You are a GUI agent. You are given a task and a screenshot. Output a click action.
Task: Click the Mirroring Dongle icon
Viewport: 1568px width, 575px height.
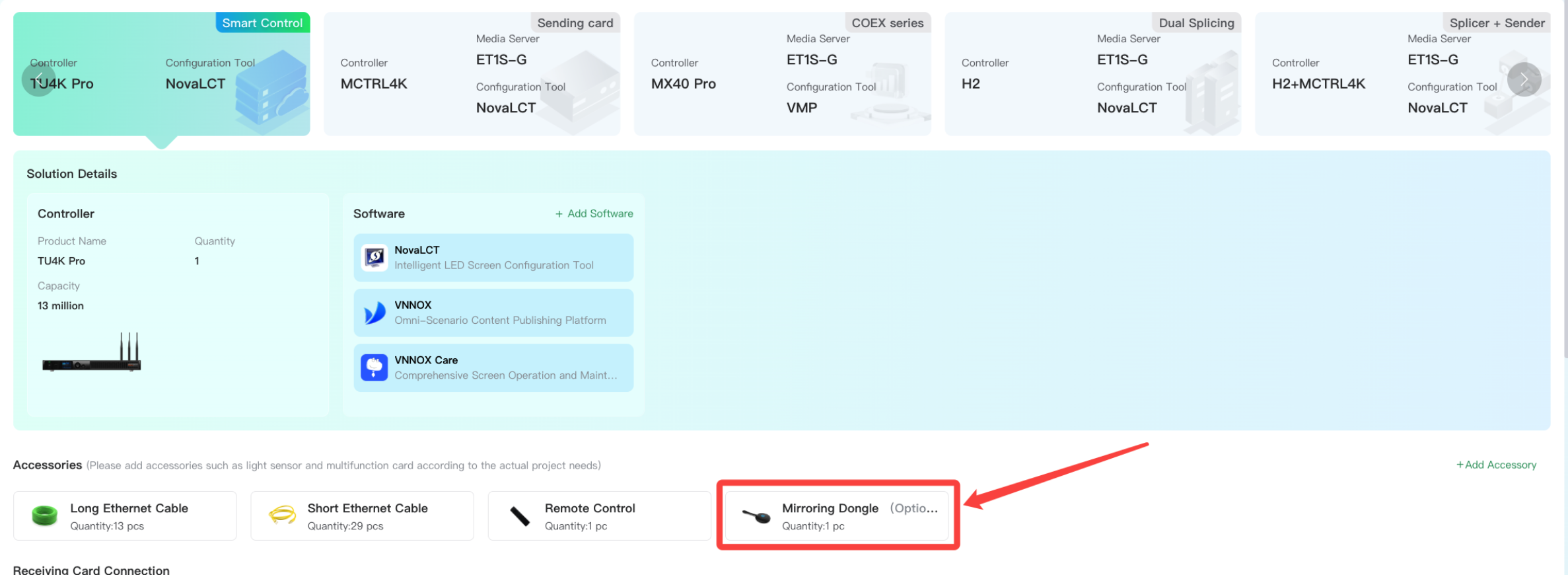coord(756,516)
